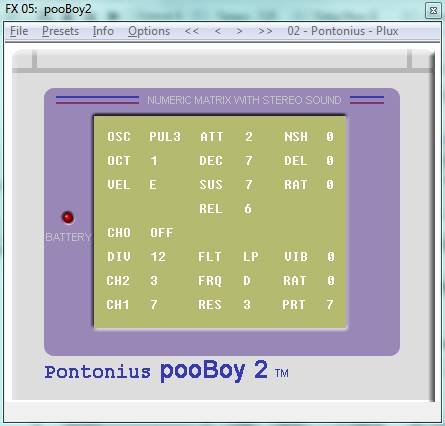Select the VEL value E
The image size is (445, 426).
pos(153,185)
